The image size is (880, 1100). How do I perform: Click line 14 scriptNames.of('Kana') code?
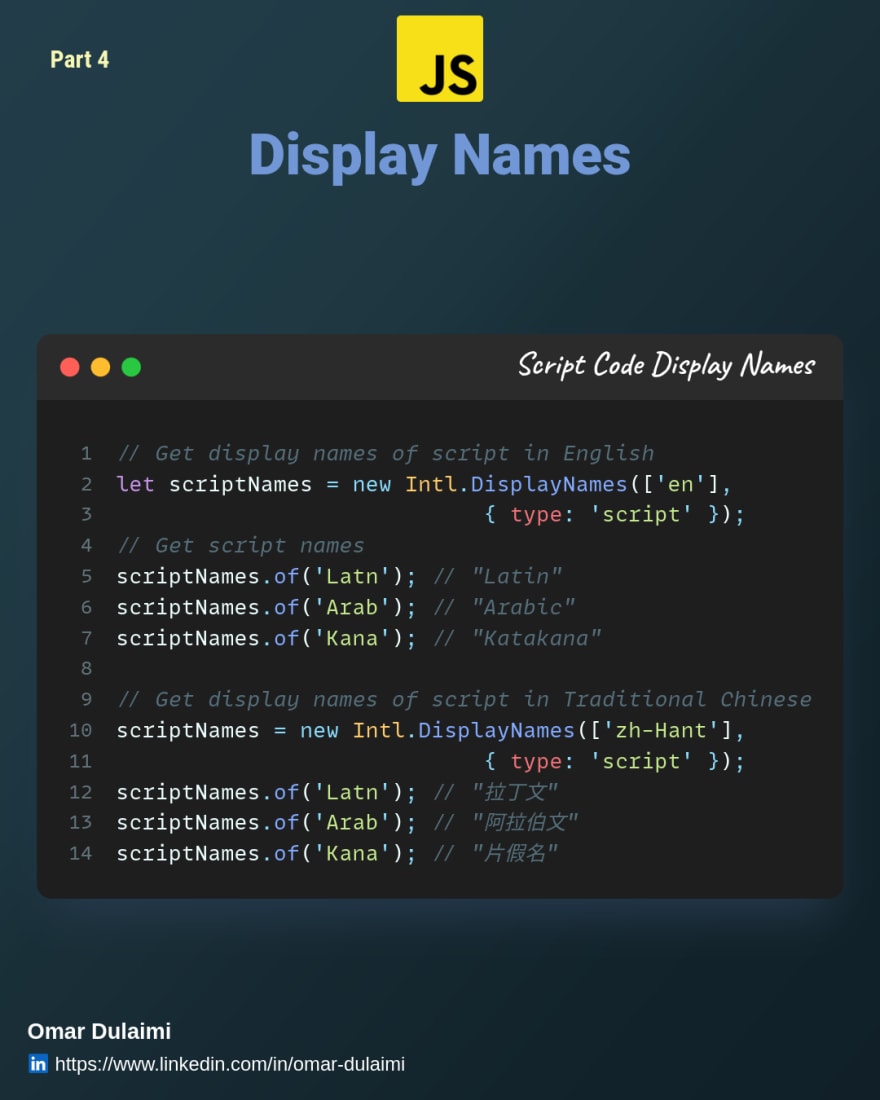click(267, 853)
